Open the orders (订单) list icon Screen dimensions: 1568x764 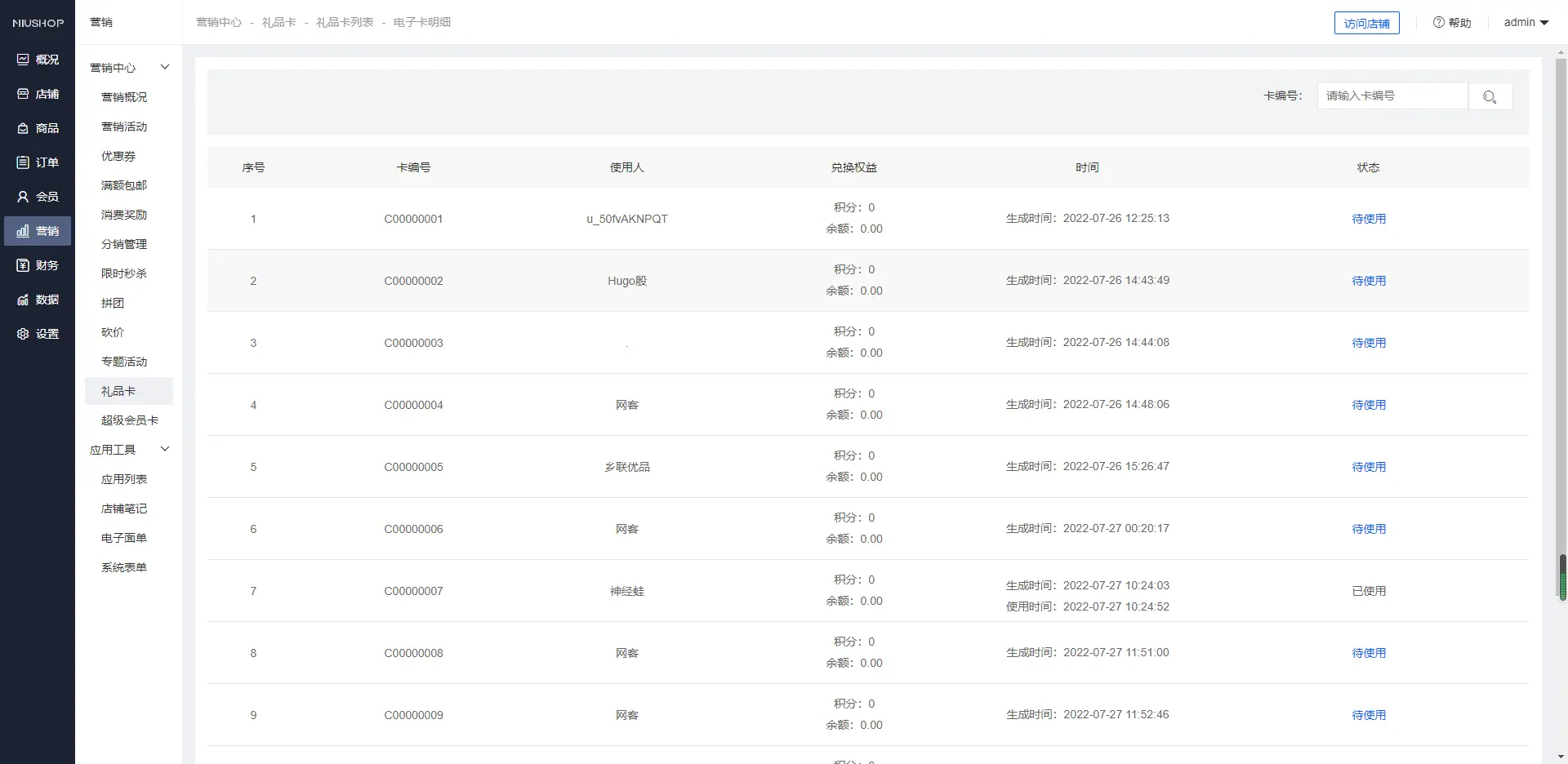(23, 162)
